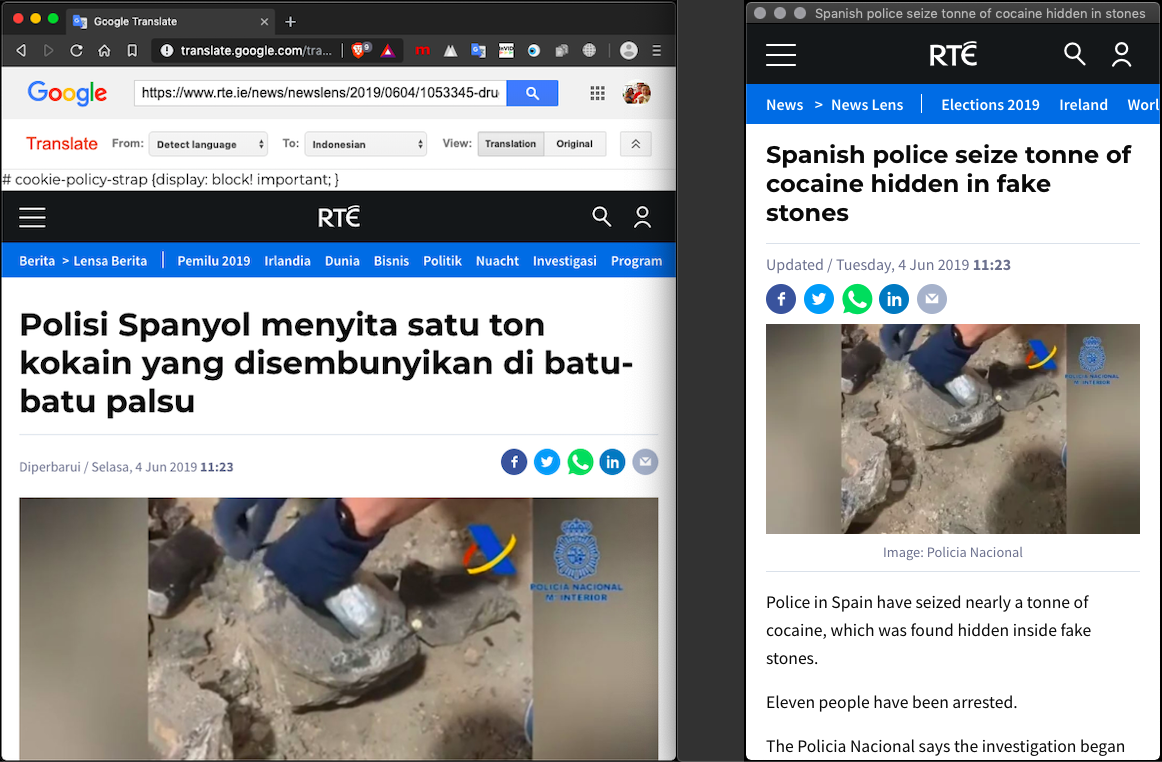The height and width of the screenshot is (762, 1162).
Task: Share via WhatsApp in the Indonesian article
Action: 580,462
